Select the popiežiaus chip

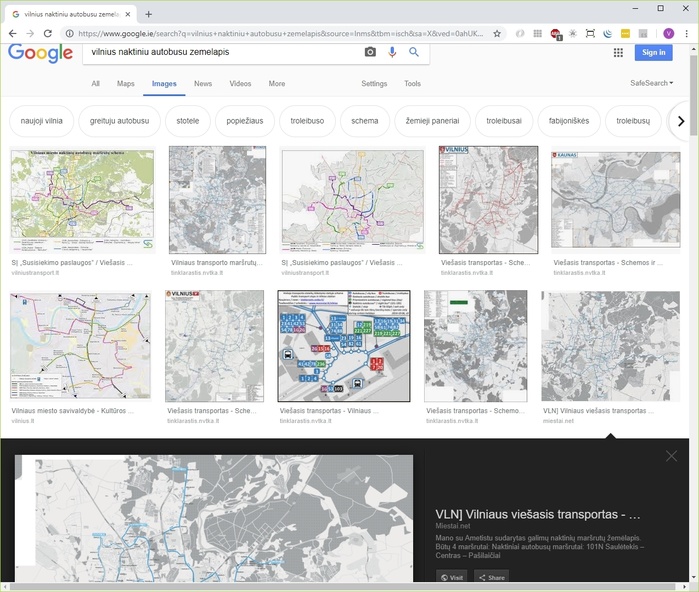click(x=245, y=121)
